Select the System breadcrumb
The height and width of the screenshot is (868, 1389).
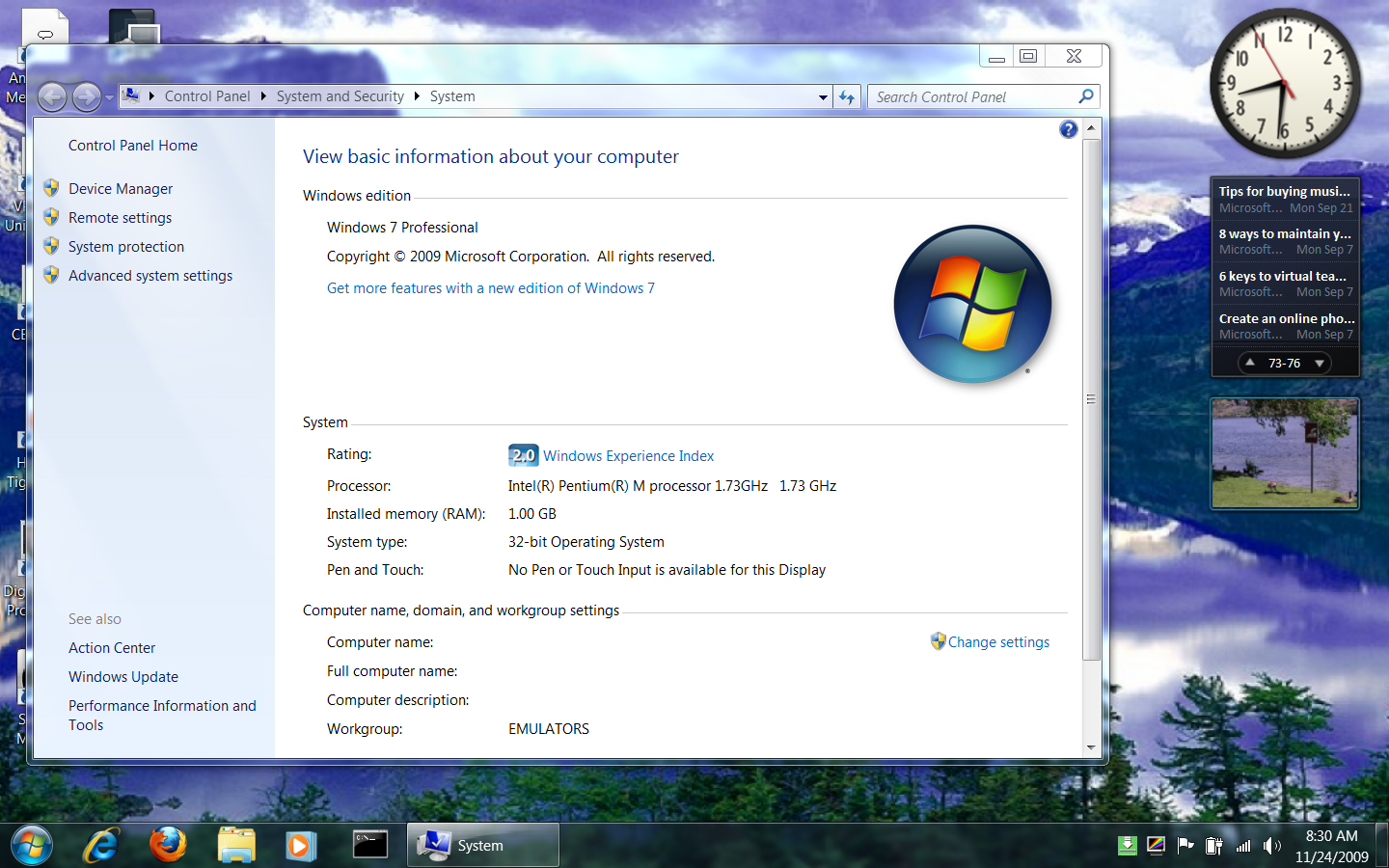coord(452,96)
